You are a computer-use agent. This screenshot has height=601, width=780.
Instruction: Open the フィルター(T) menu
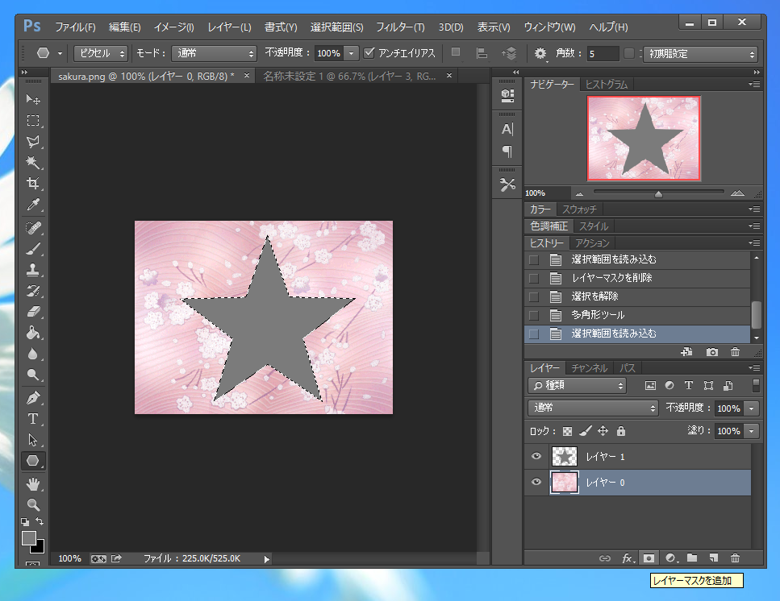pos(400,27)
